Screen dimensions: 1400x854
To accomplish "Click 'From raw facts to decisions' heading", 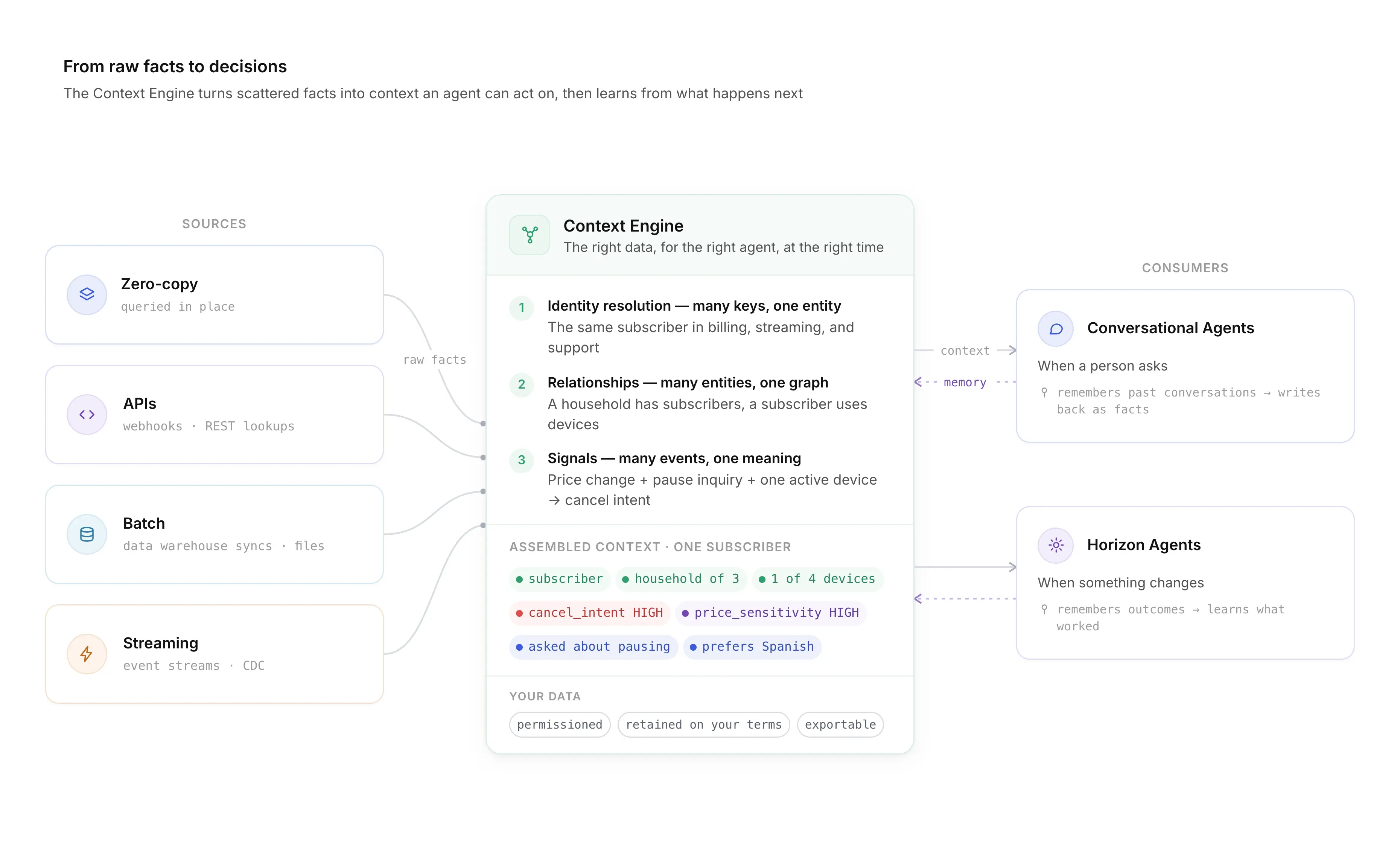I will [175, 67].
